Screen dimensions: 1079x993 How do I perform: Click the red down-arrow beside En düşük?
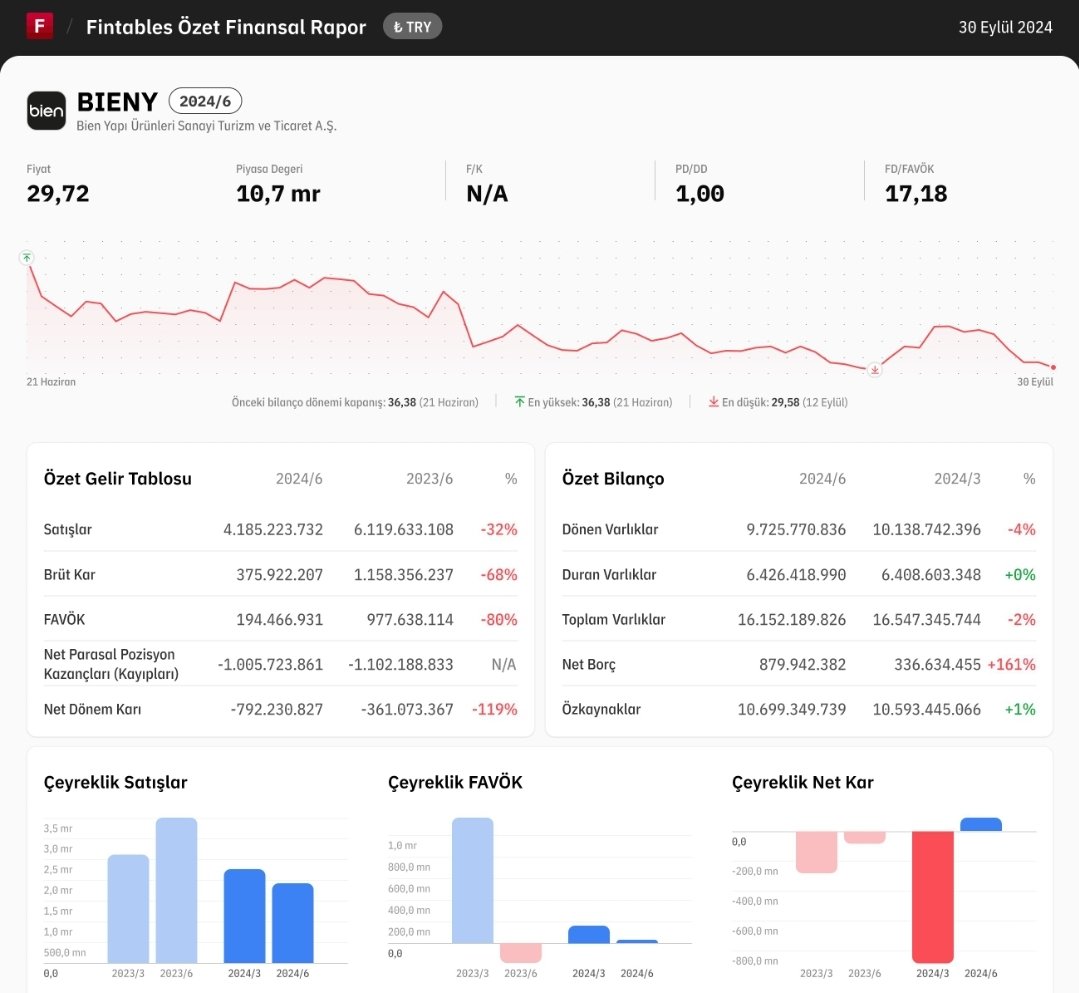[x=714, y=402]
